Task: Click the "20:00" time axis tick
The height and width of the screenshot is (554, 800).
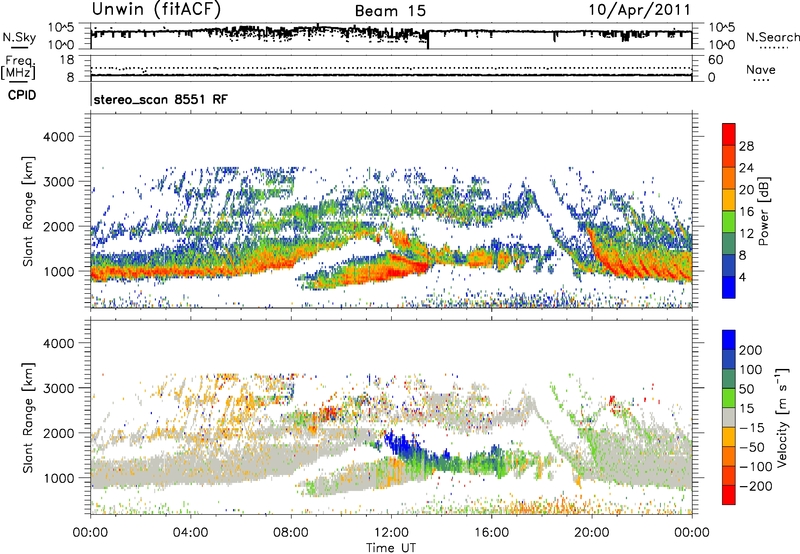Action: point(592,533)
